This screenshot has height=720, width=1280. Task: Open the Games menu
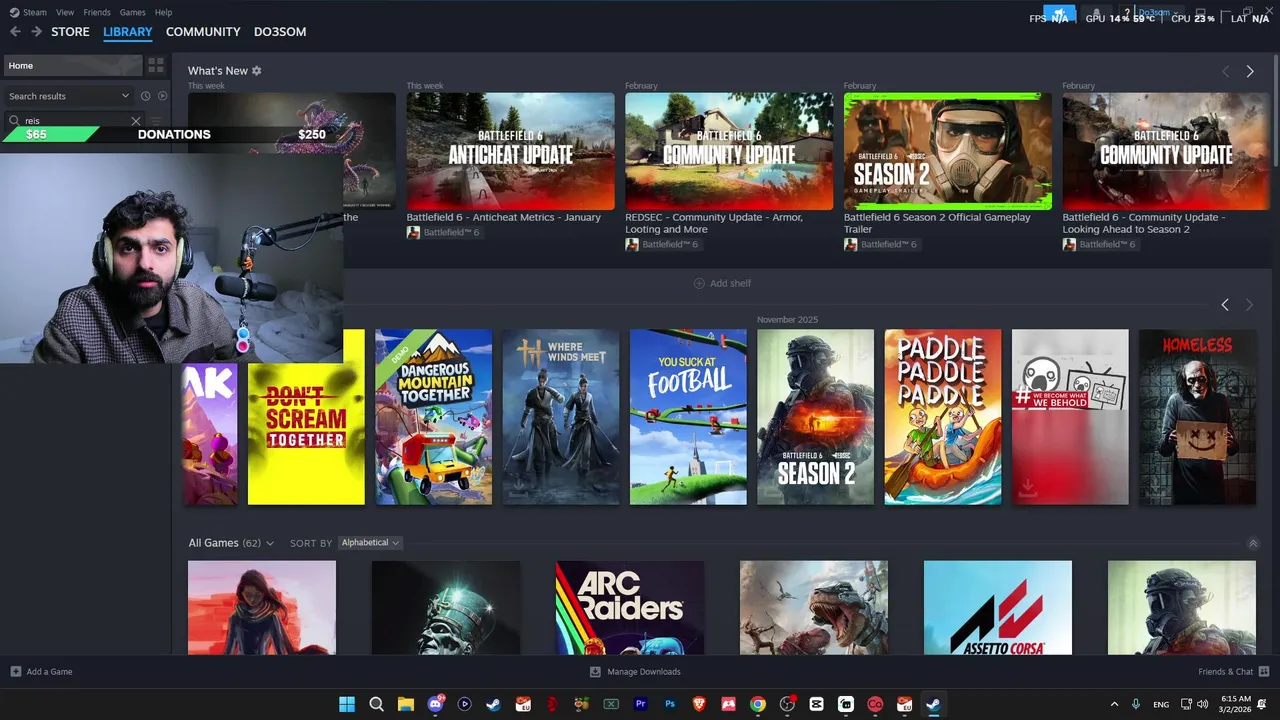[x=132, y=12]
